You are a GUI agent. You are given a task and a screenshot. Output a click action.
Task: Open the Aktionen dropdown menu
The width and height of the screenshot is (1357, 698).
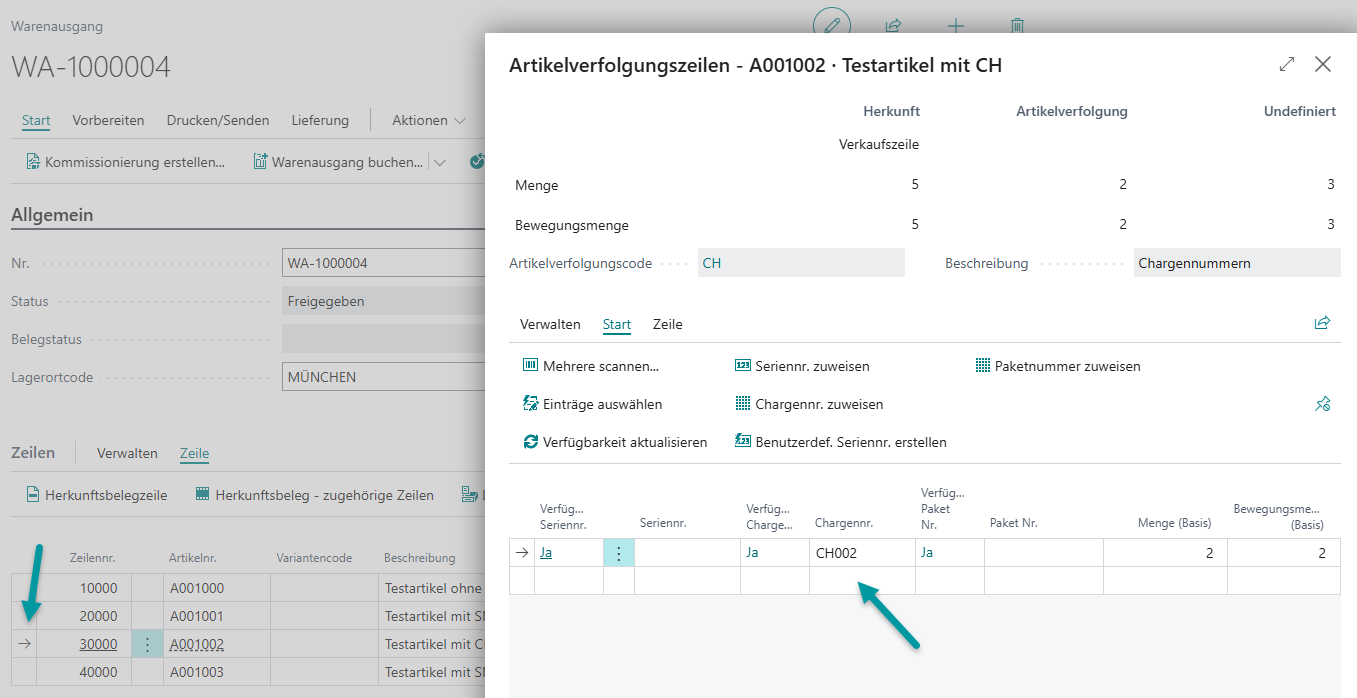coord(428,119)
